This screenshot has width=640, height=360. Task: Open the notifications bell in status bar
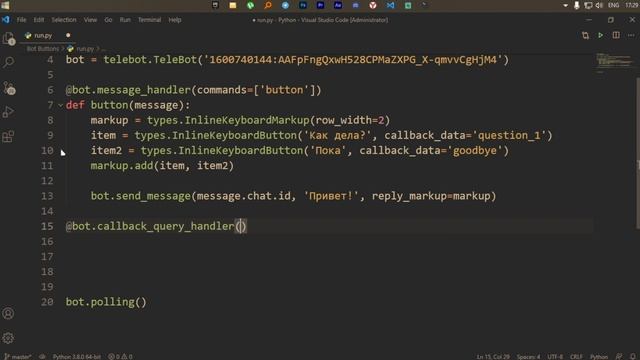tap(632, 356)
